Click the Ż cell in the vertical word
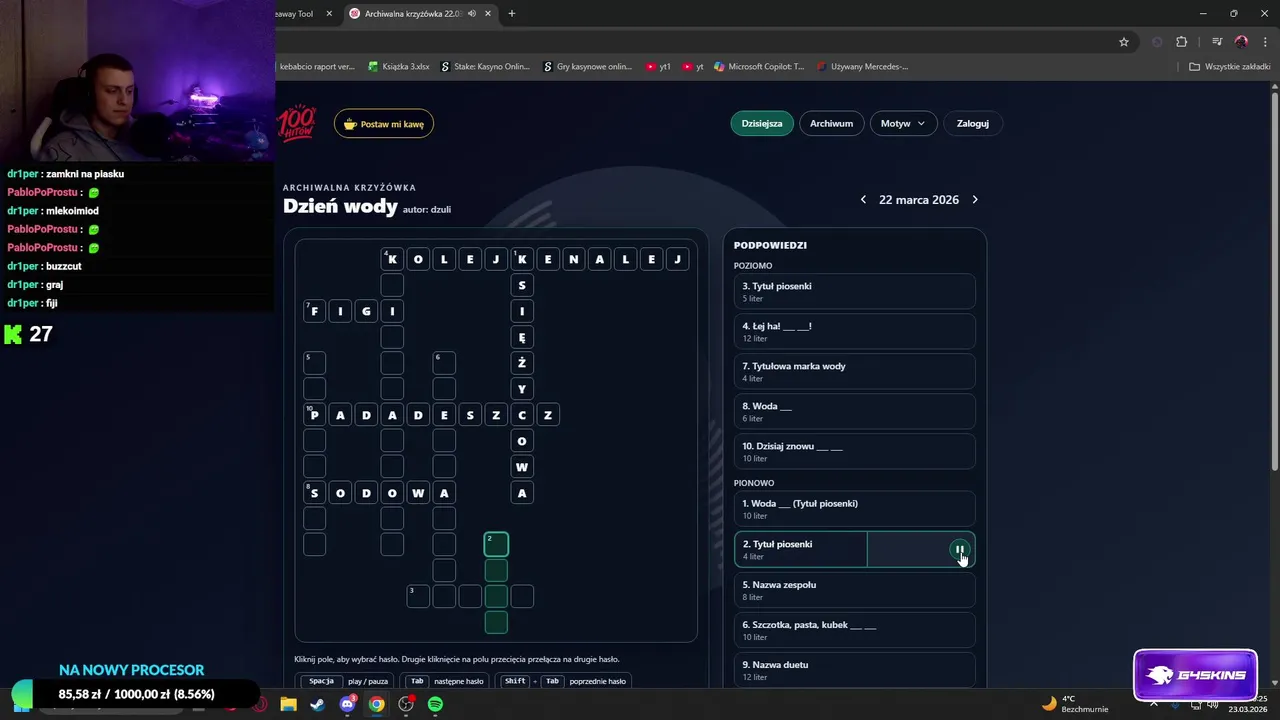1280x720 pixels. 522,363
